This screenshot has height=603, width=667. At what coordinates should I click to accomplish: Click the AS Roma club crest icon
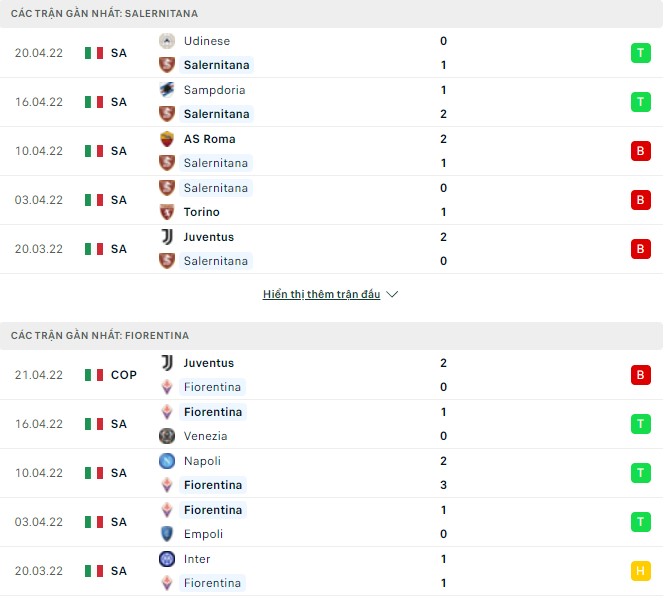pos(167,139)
